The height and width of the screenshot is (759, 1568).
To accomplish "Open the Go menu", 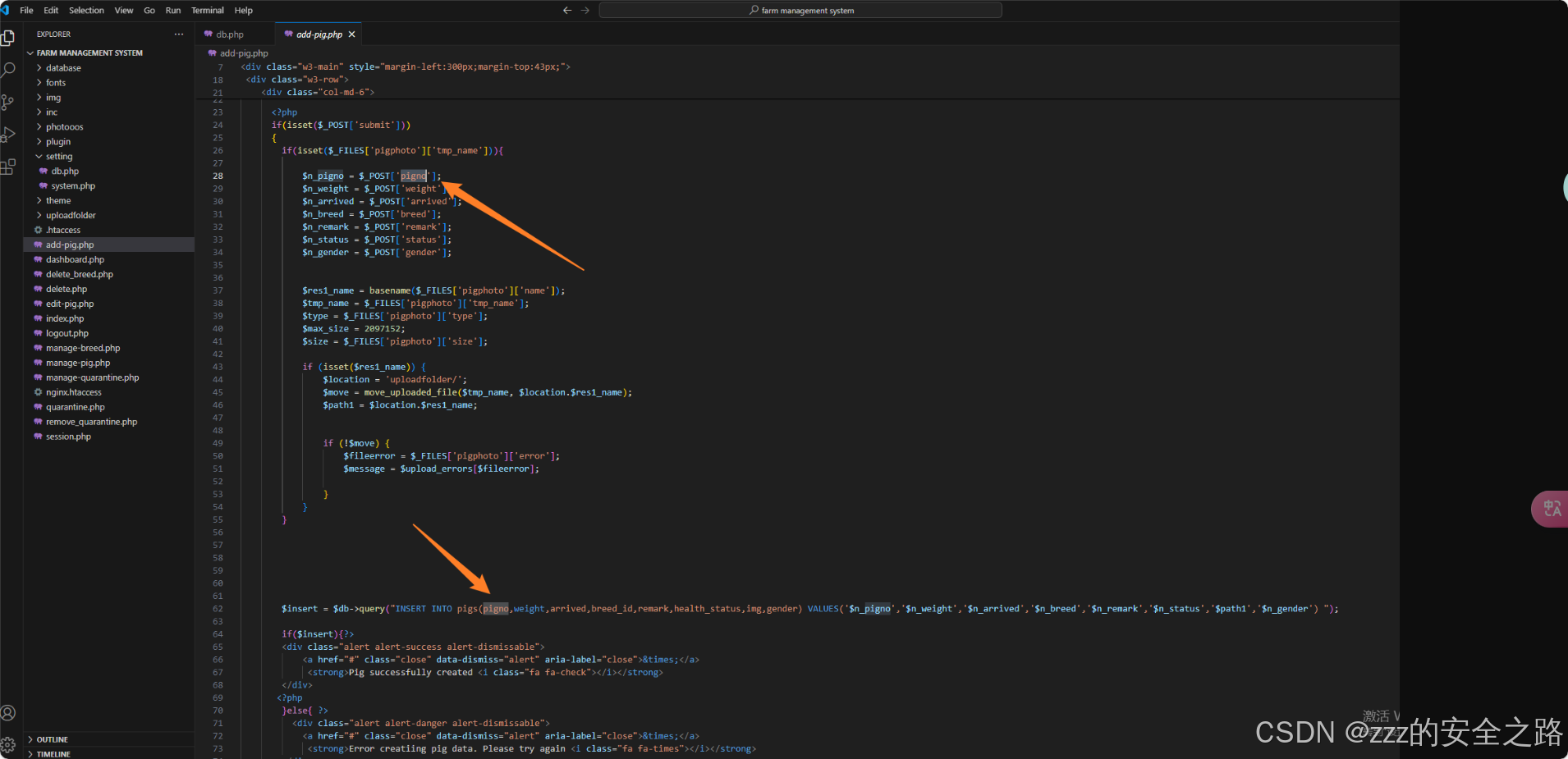I will [149, 11].
